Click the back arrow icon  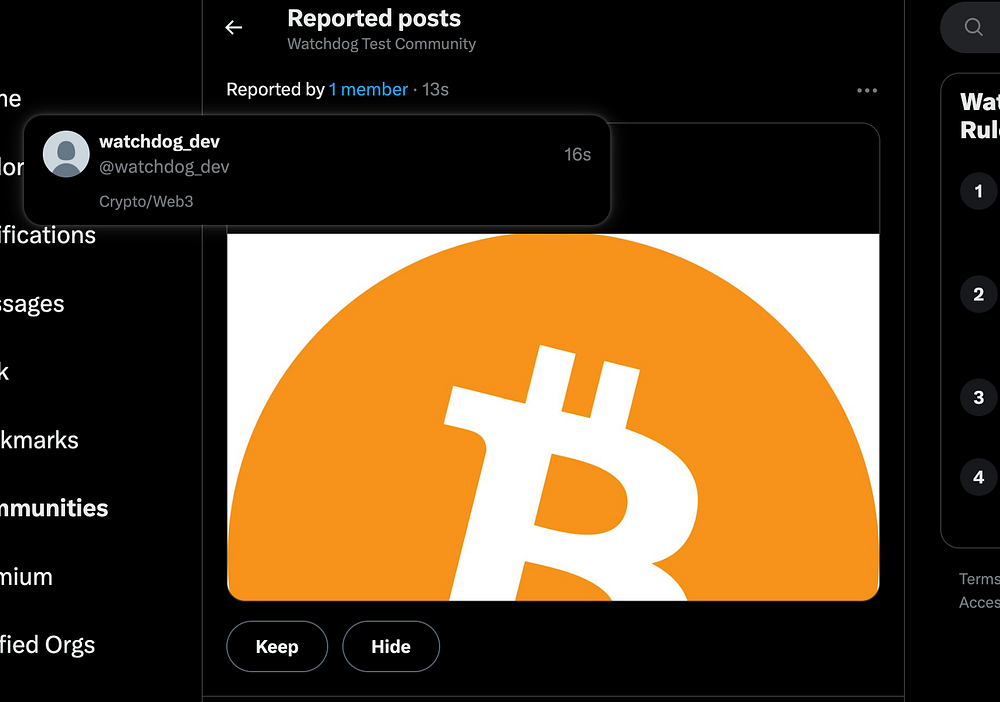click(233, 27)
